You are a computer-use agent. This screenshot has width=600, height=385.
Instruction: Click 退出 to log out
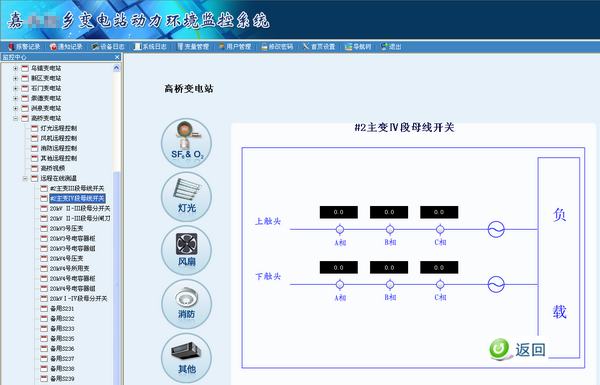pyautogui.click(x=391, y=47)
